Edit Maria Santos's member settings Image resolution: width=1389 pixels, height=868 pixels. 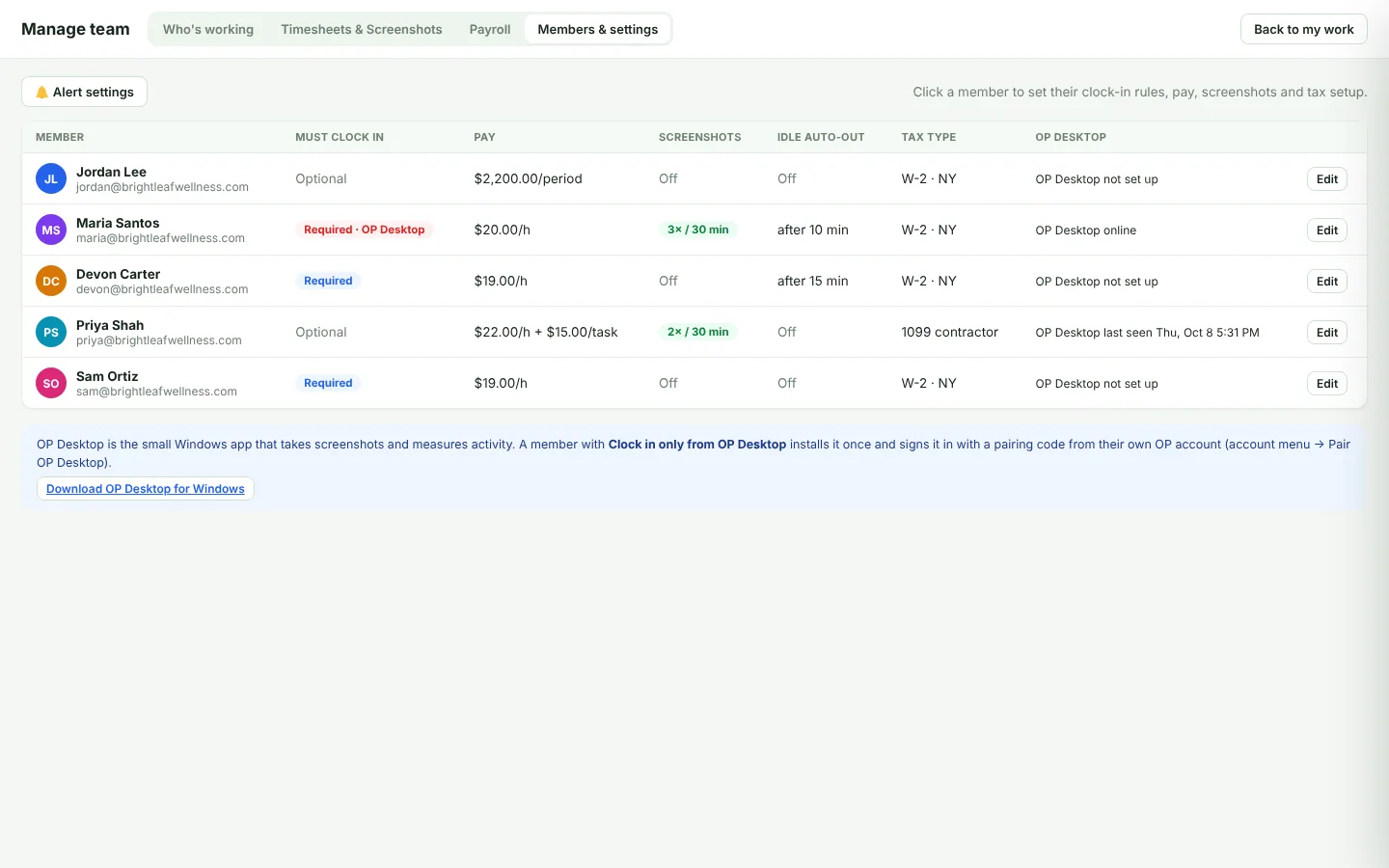tap(1327, 230)
